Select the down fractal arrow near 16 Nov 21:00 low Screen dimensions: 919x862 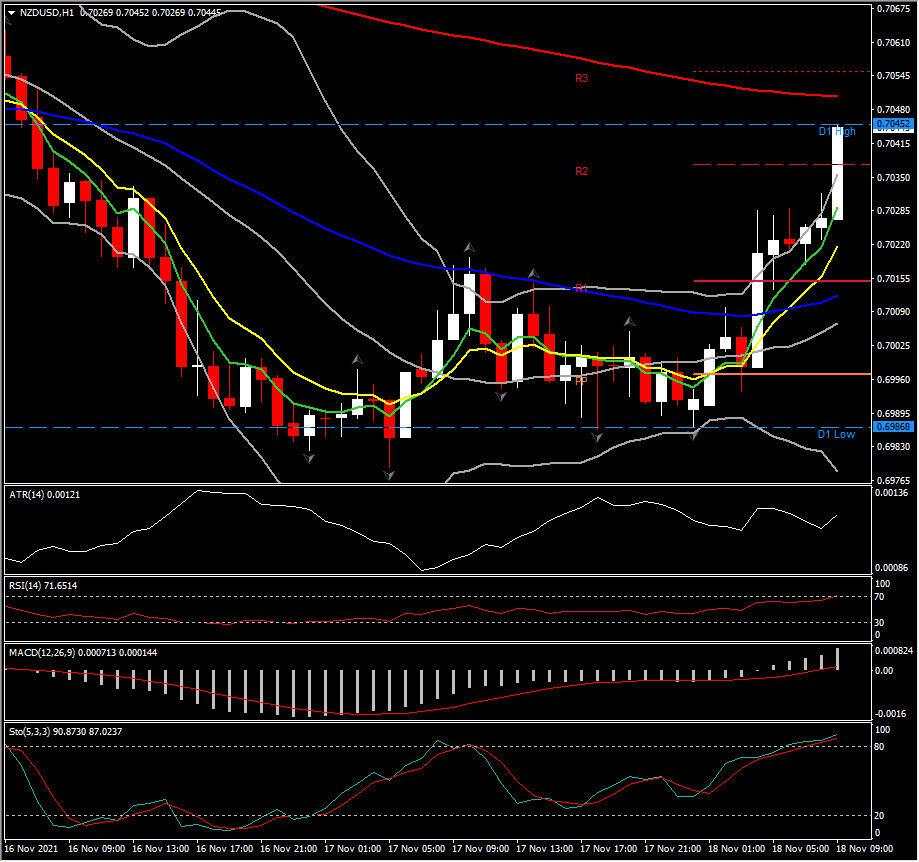[x=309, y=458]
